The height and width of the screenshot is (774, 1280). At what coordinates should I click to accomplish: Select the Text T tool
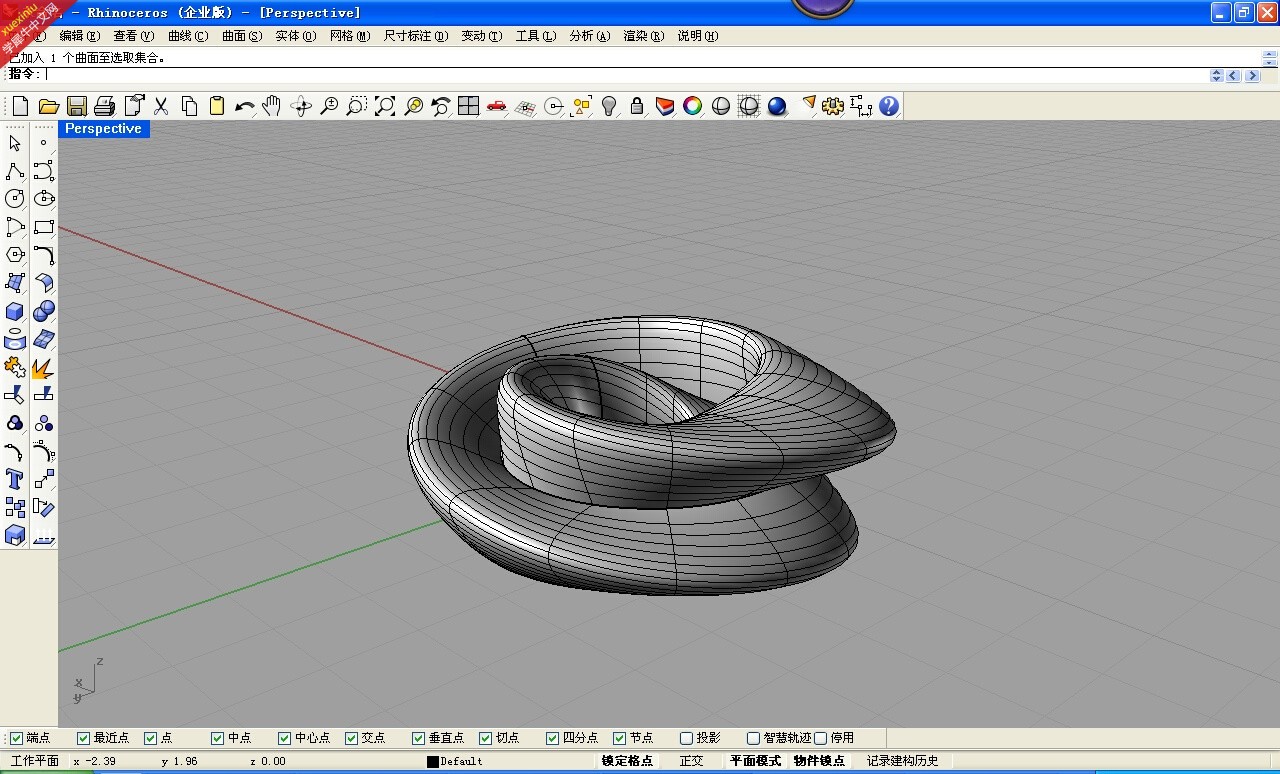[x=15, y=479]
